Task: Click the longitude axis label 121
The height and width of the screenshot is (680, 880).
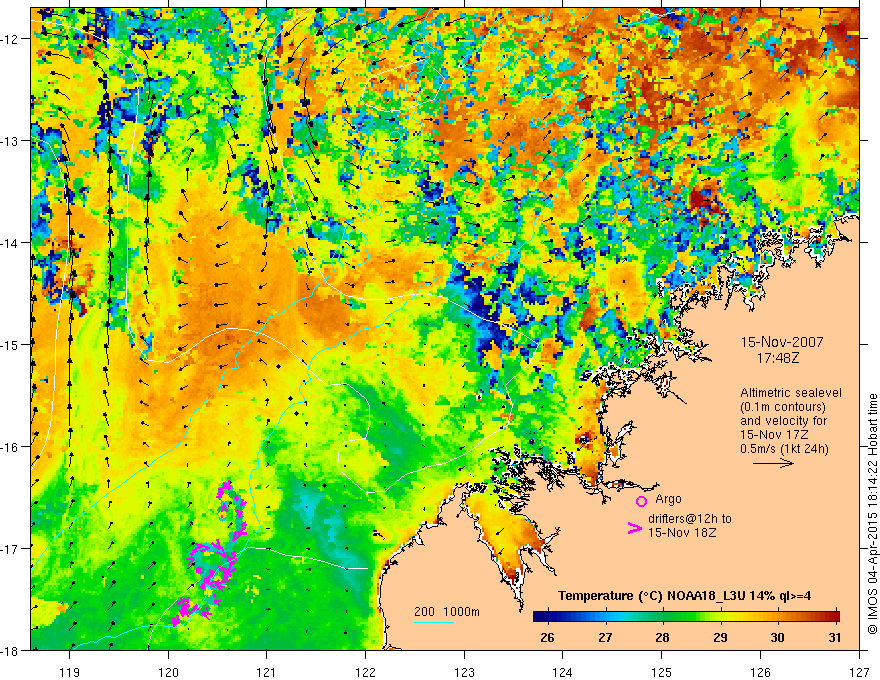Action: 266,672
